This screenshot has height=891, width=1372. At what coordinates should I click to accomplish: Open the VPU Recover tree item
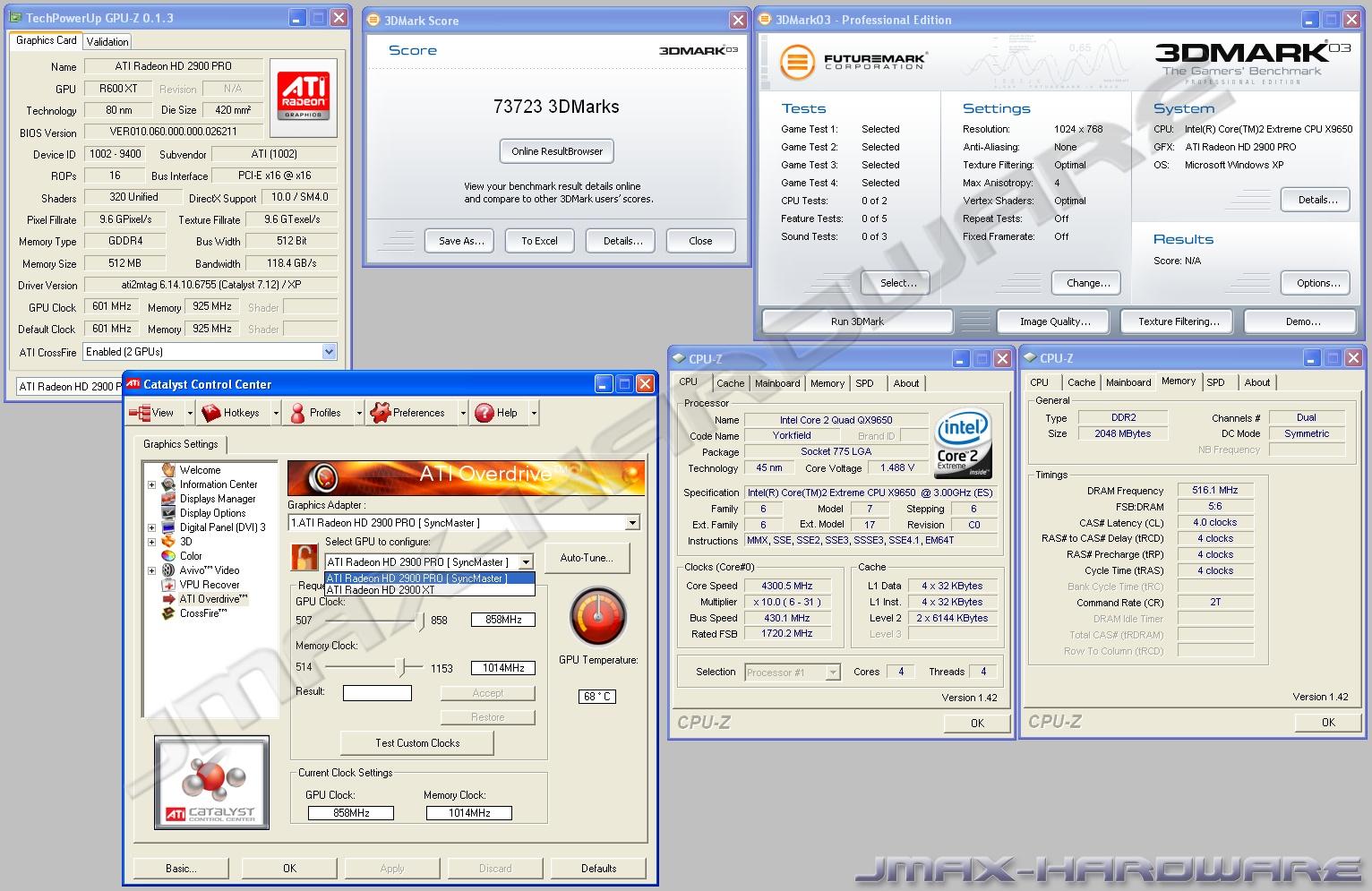(209, 585)
